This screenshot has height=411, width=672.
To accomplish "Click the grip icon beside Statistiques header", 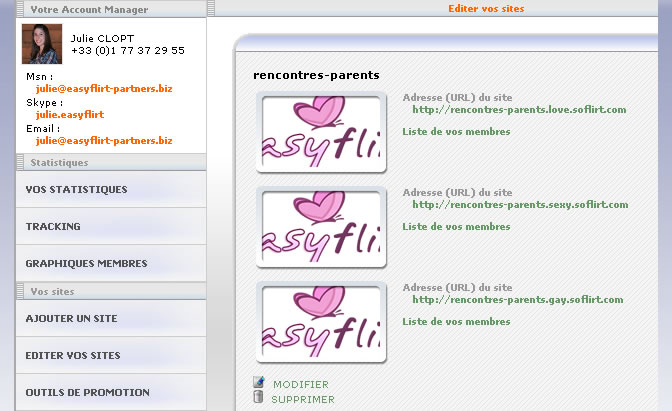I will pos(20,162).
